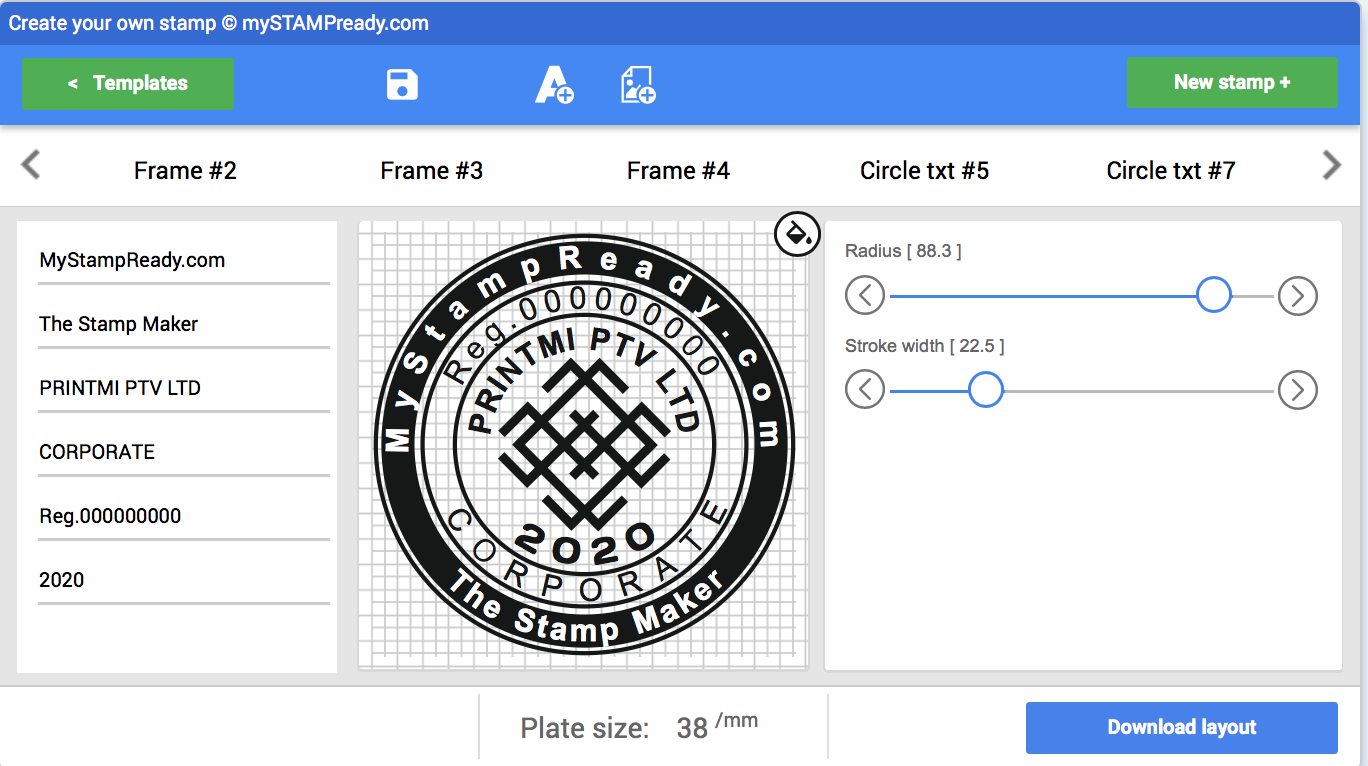Image resolution: width=1368 pixels, height=766 pixels.
Task: Select the Frame #4 element tab
Action: (x=678, y=171)
